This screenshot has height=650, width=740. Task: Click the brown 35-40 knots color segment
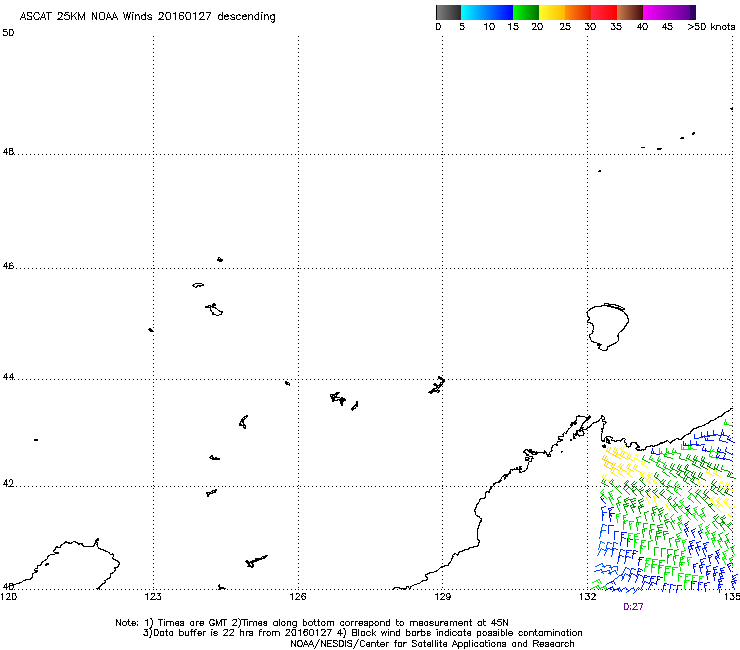pyautogui.click(x=630, y=12)
